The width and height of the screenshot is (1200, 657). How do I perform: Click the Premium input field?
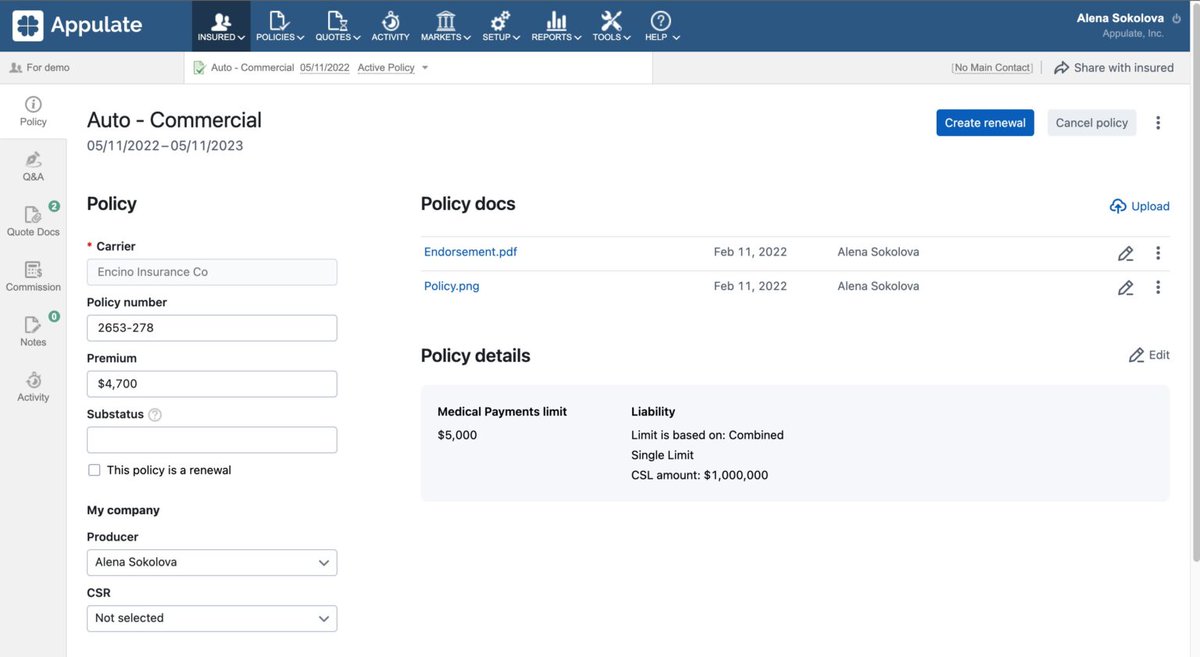point(212,384)
